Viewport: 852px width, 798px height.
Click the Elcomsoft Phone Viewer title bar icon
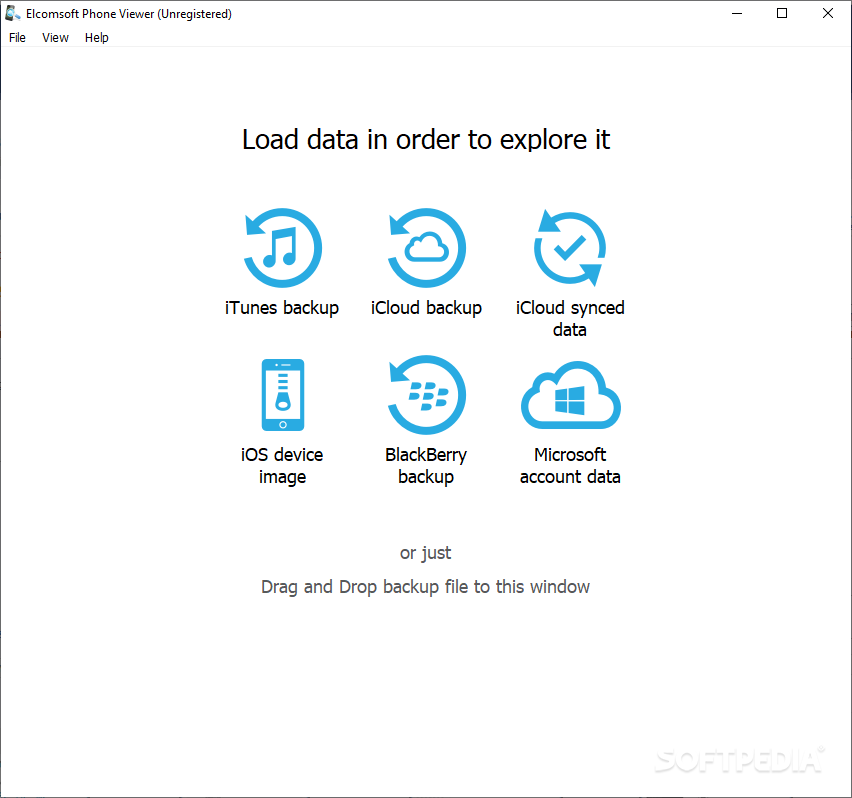[x=13, y=13]
